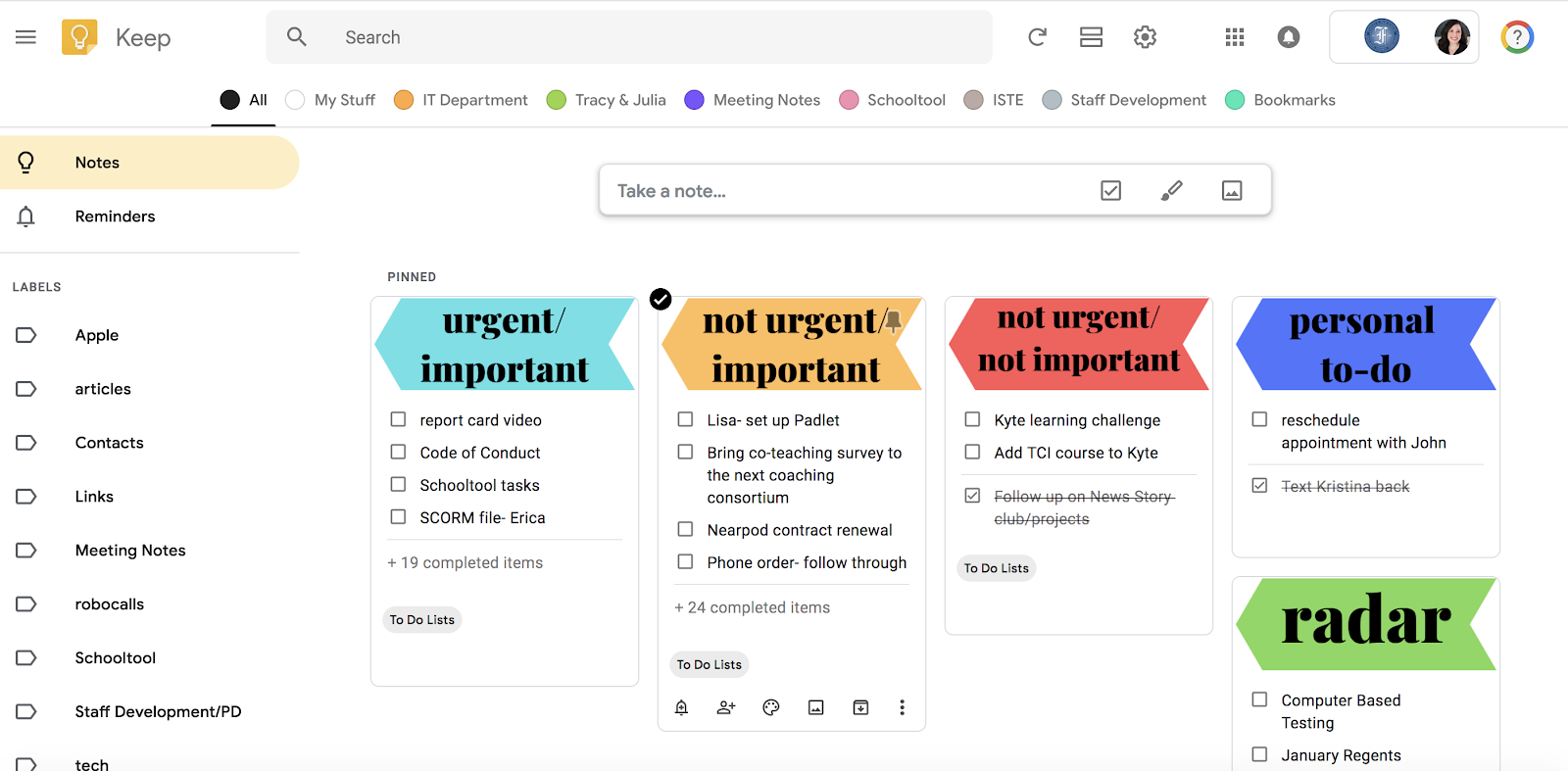Click the Staff Development category
Viewport: 1568px width, 771px height.
pos(1125,100)
